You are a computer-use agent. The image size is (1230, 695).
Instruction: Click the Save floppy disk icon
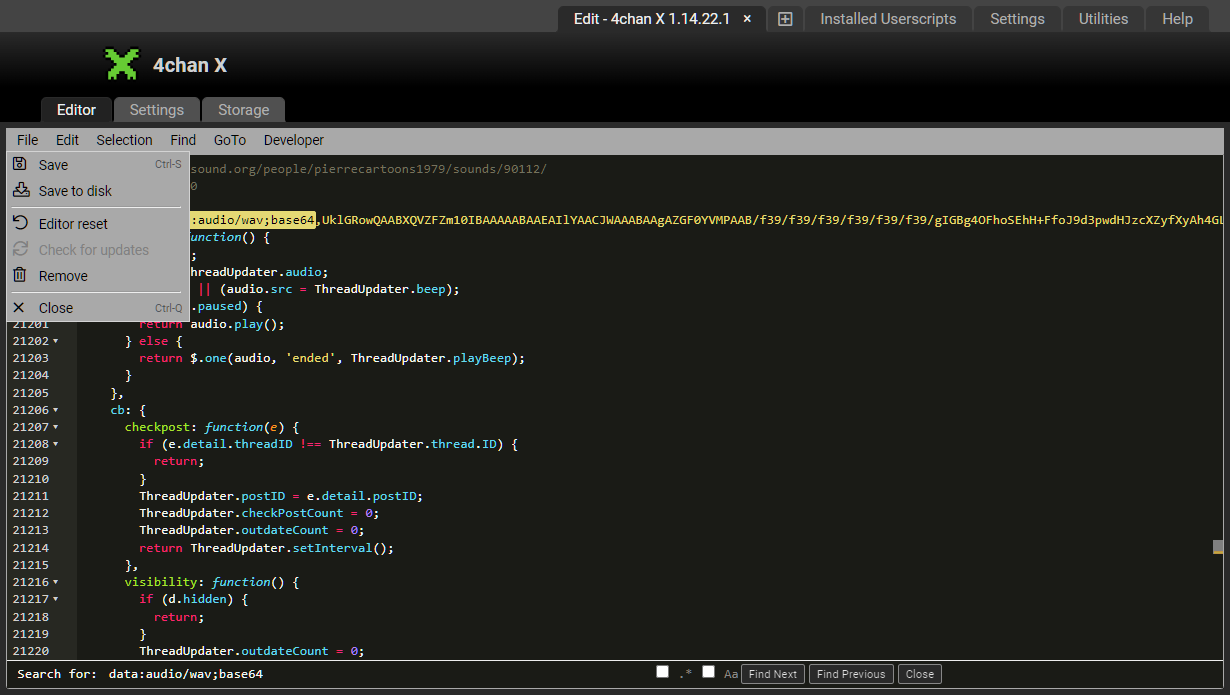pyautogui.click(x=20, y=165)
